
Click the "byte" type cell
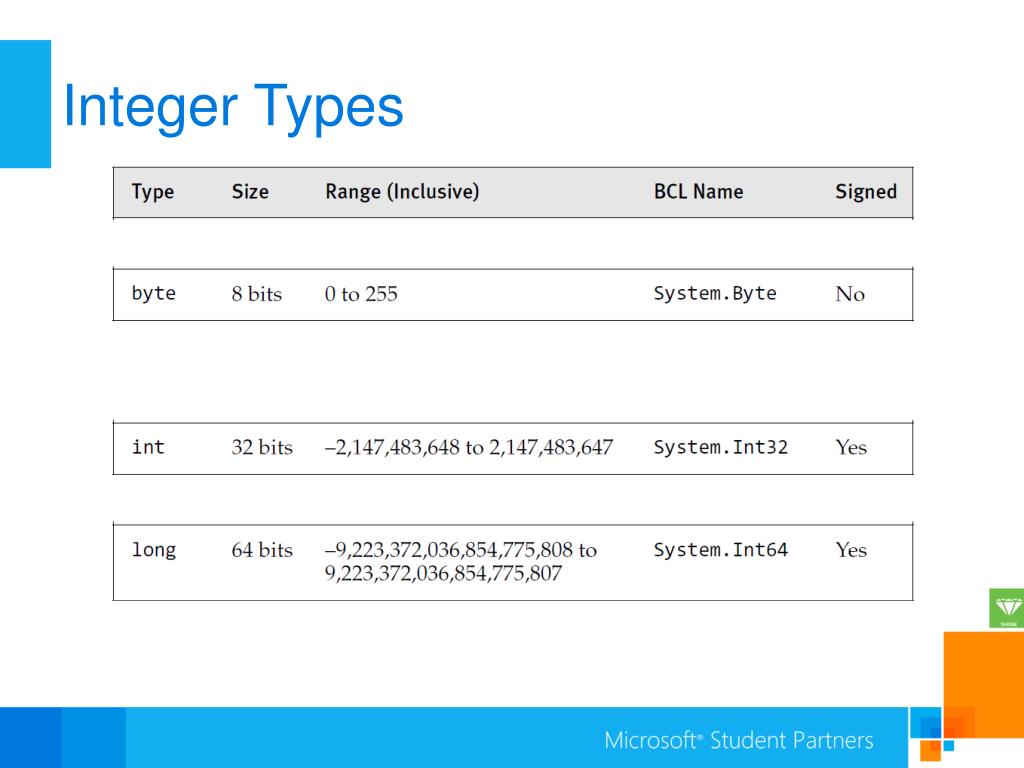[153, 293]
